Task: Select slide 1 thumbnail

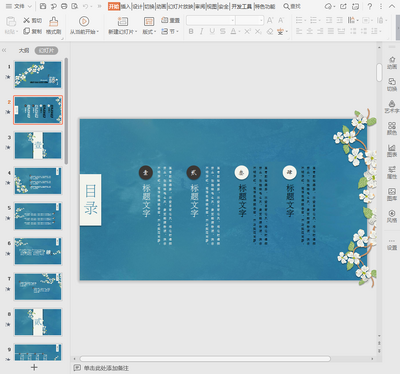Action: (x=38, y=75)
